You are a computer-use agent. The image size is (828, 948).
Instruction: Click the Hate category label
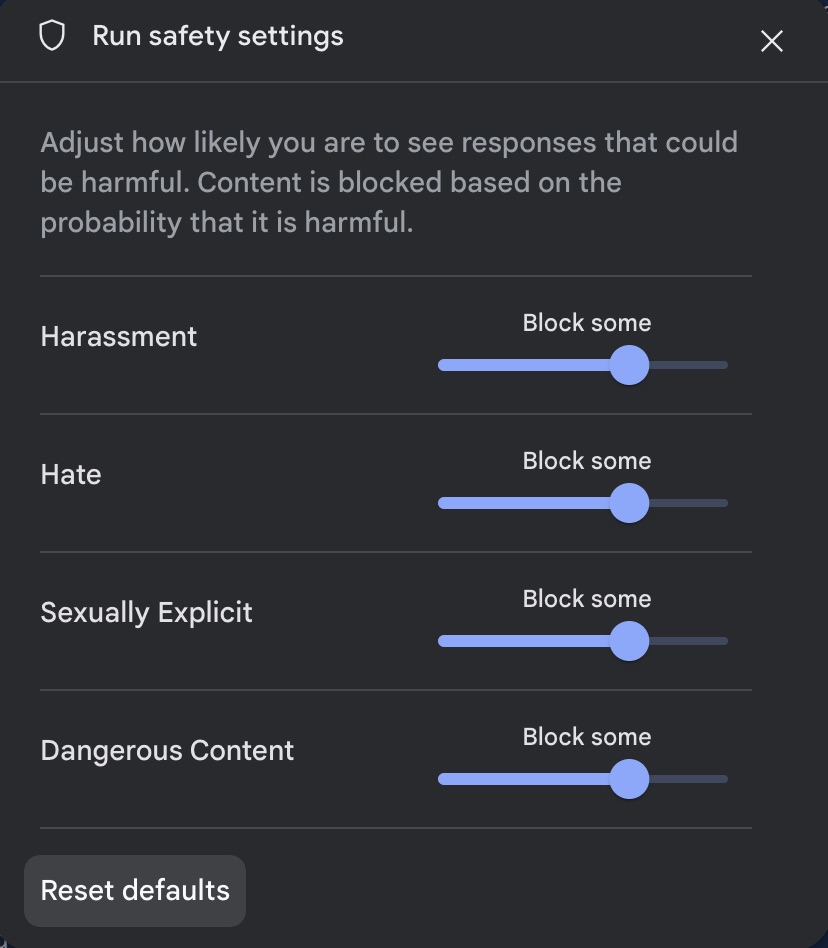(71, 474)
